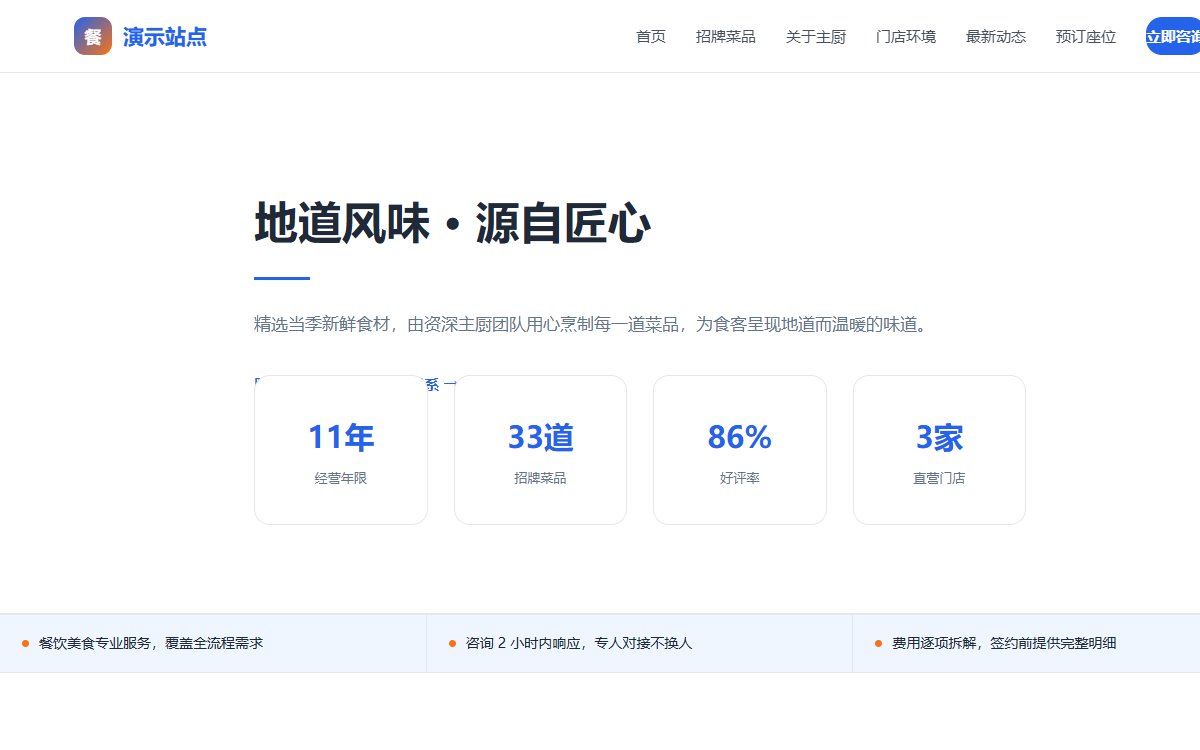Click the text 咨询 2 小时内响应，专人对接不换人
1200x750 pixels.
click(579, 643)
